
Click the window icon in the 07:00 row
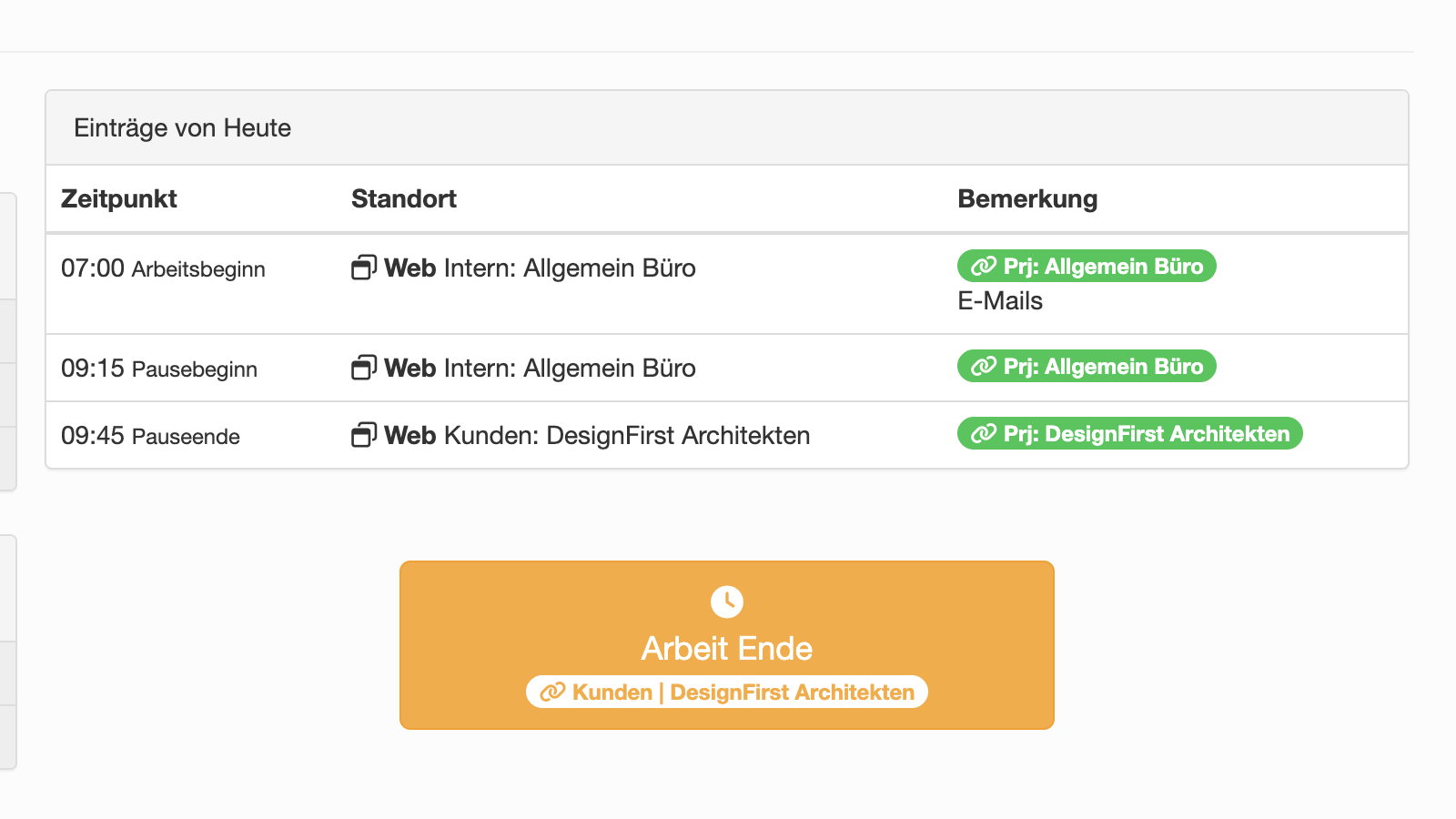pos(364,268)
